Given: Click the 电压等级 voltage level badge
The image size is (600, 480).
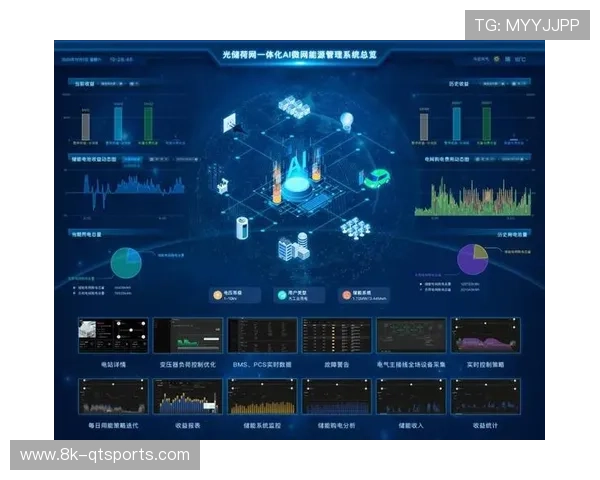Looking at the screenshot, I should [236, 294].
